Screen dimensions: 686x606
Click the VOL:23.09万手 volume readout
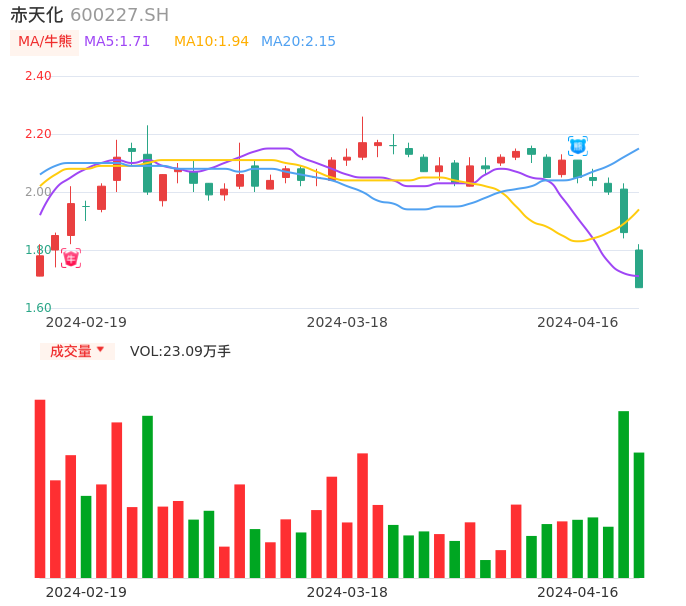coord(180,351)
